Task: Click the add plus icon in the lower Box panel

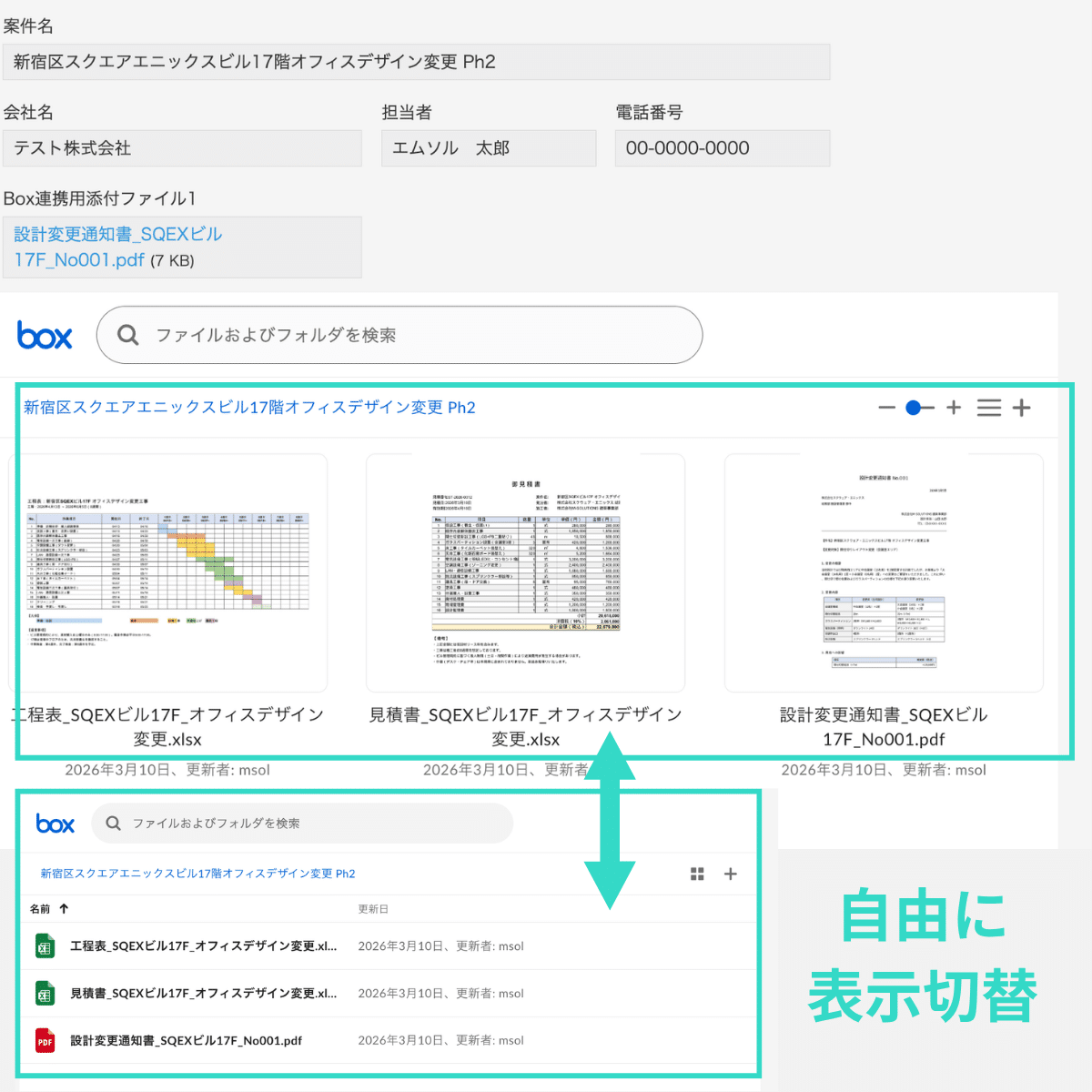Action: 730,874
